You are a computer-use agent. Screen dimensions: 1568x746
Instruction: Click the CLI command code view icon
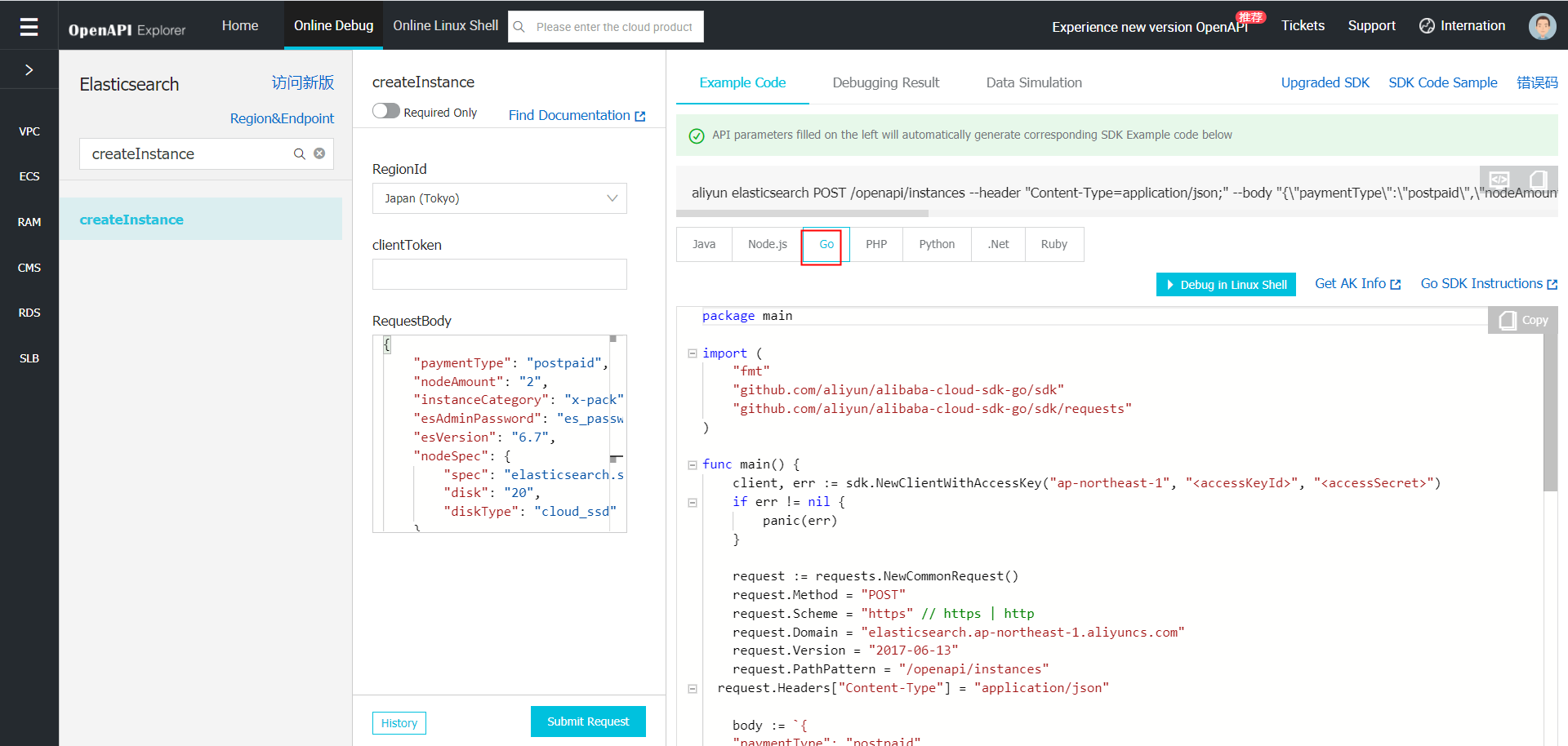1499,179
